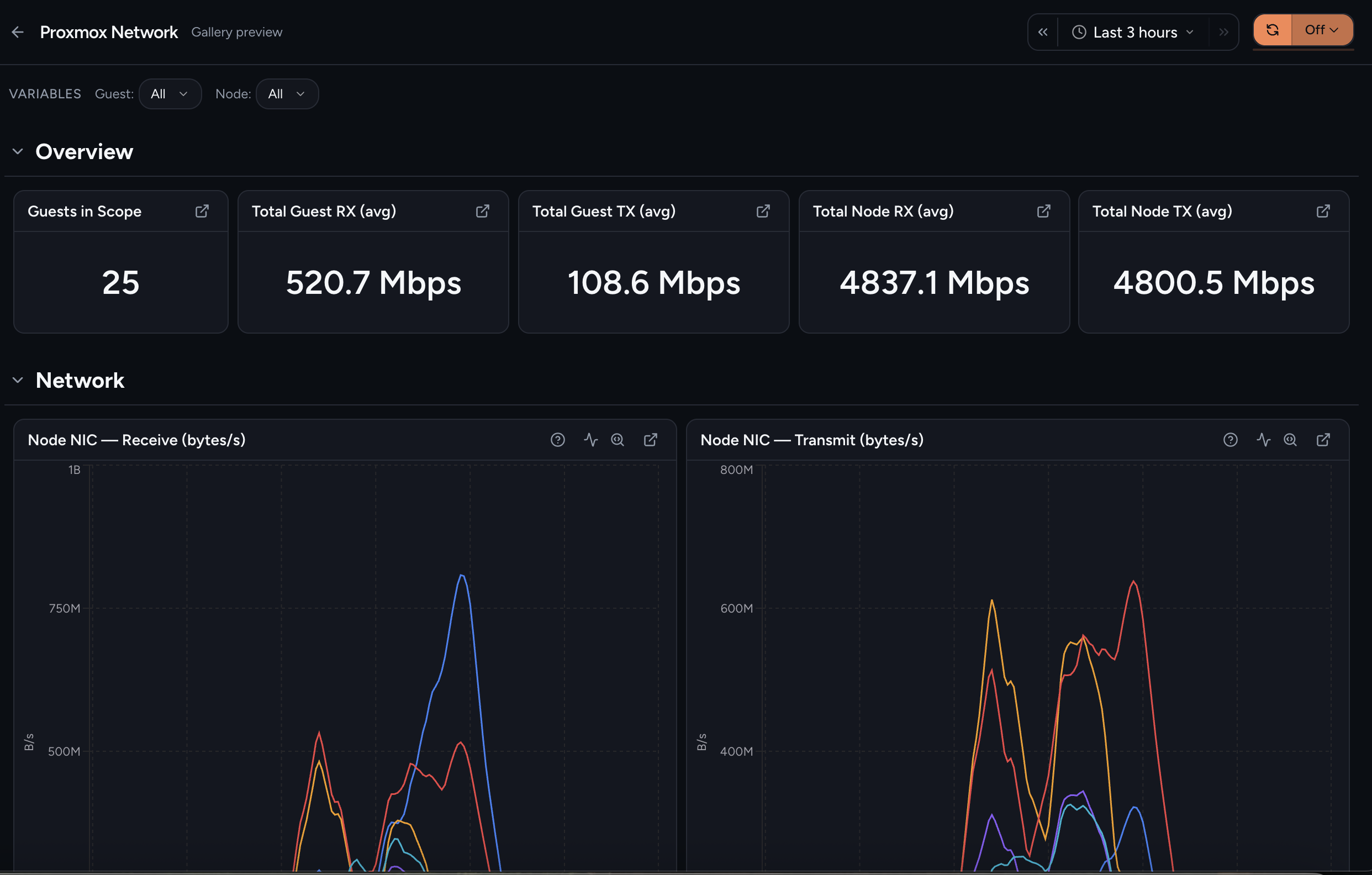Open the Node variable All dropdown
Image resolution: width=1372 pixels, height=875 pixels.
[287, 94]
